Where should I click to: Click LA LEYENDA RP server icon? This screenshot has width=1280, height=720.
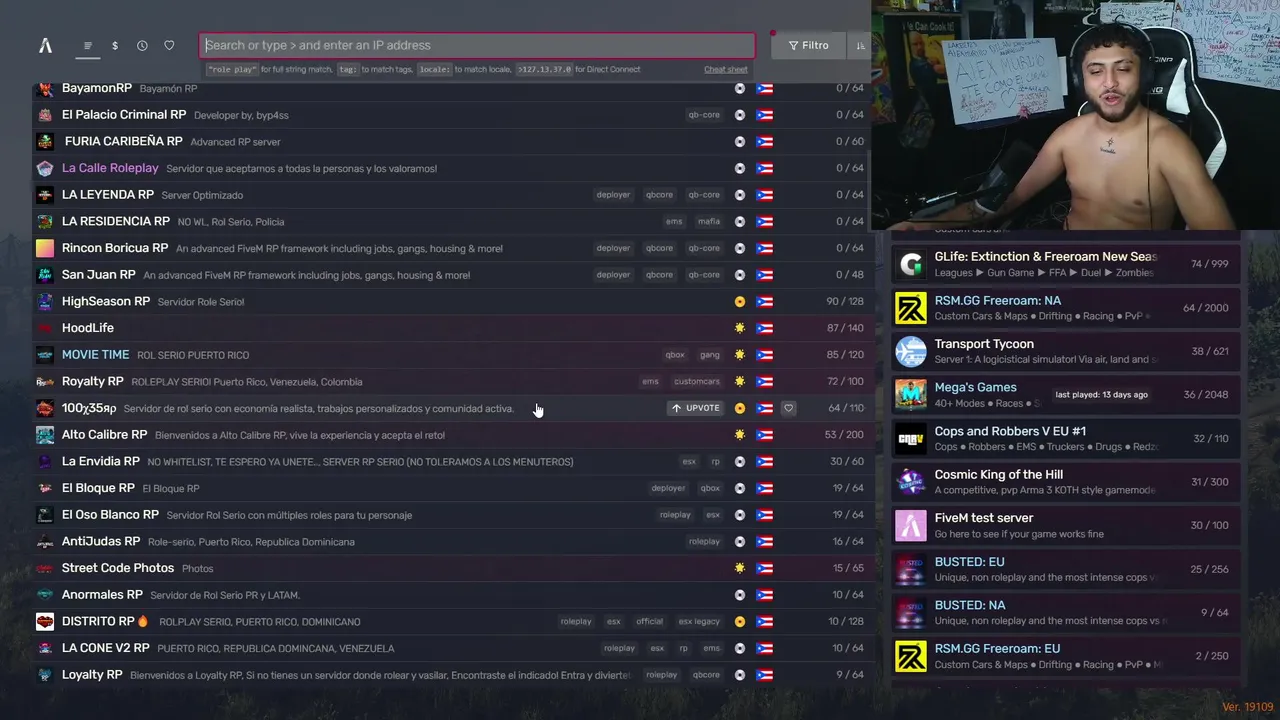click(45, 195)
